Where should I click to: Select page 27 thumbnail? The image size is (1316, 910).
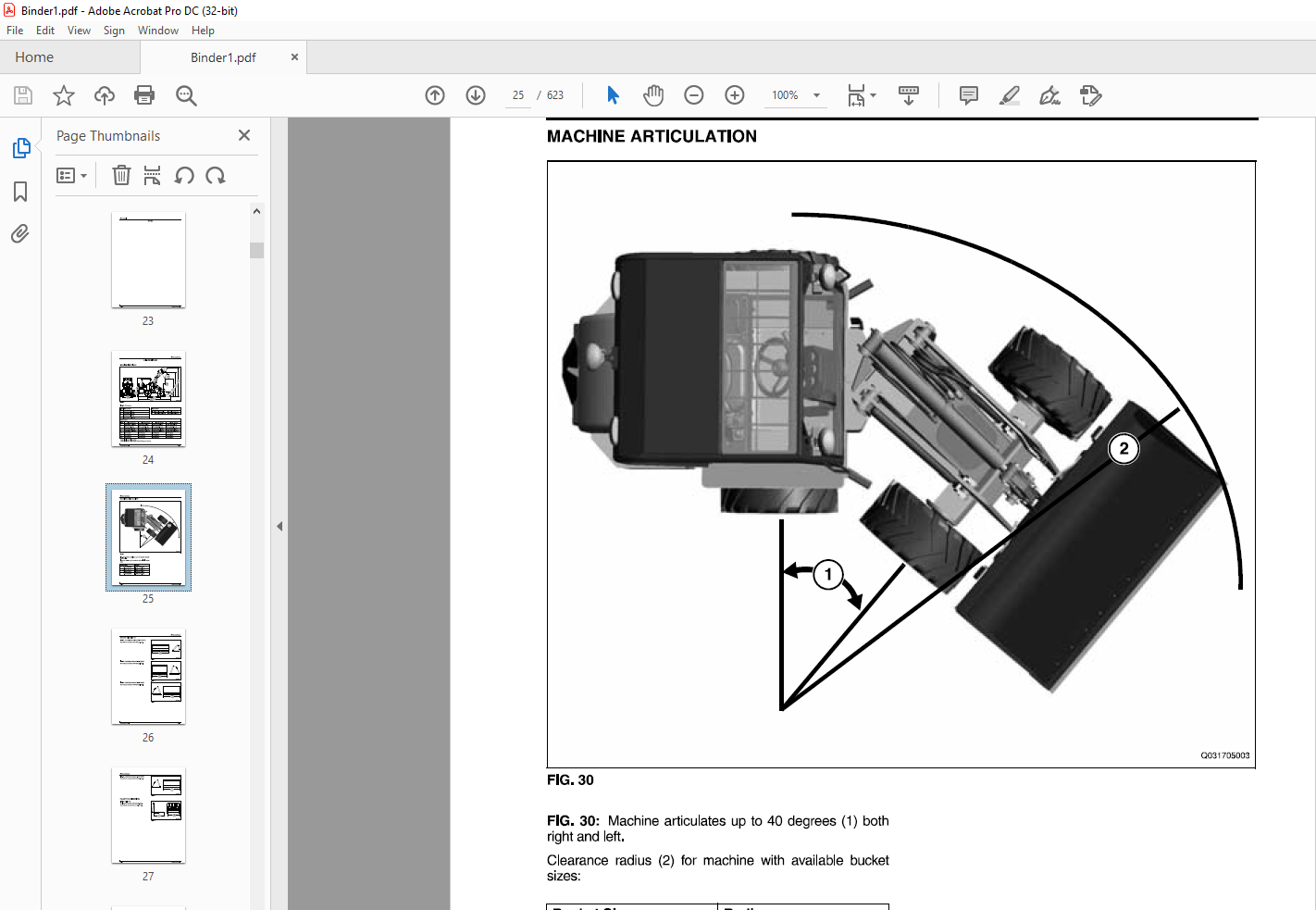pos(148,816)
